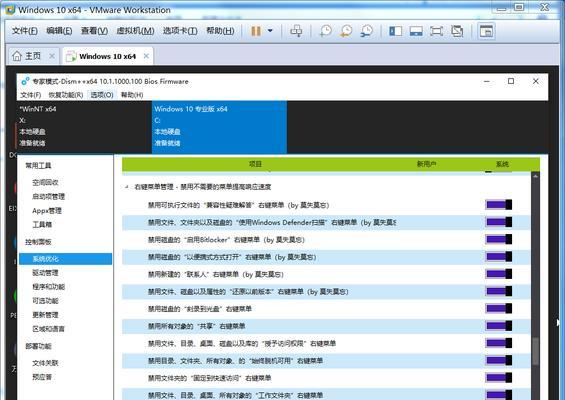Switch to the Windows 10 x64 tab
This screenshot has width=565, height=400.
click(x=108, y=56)
